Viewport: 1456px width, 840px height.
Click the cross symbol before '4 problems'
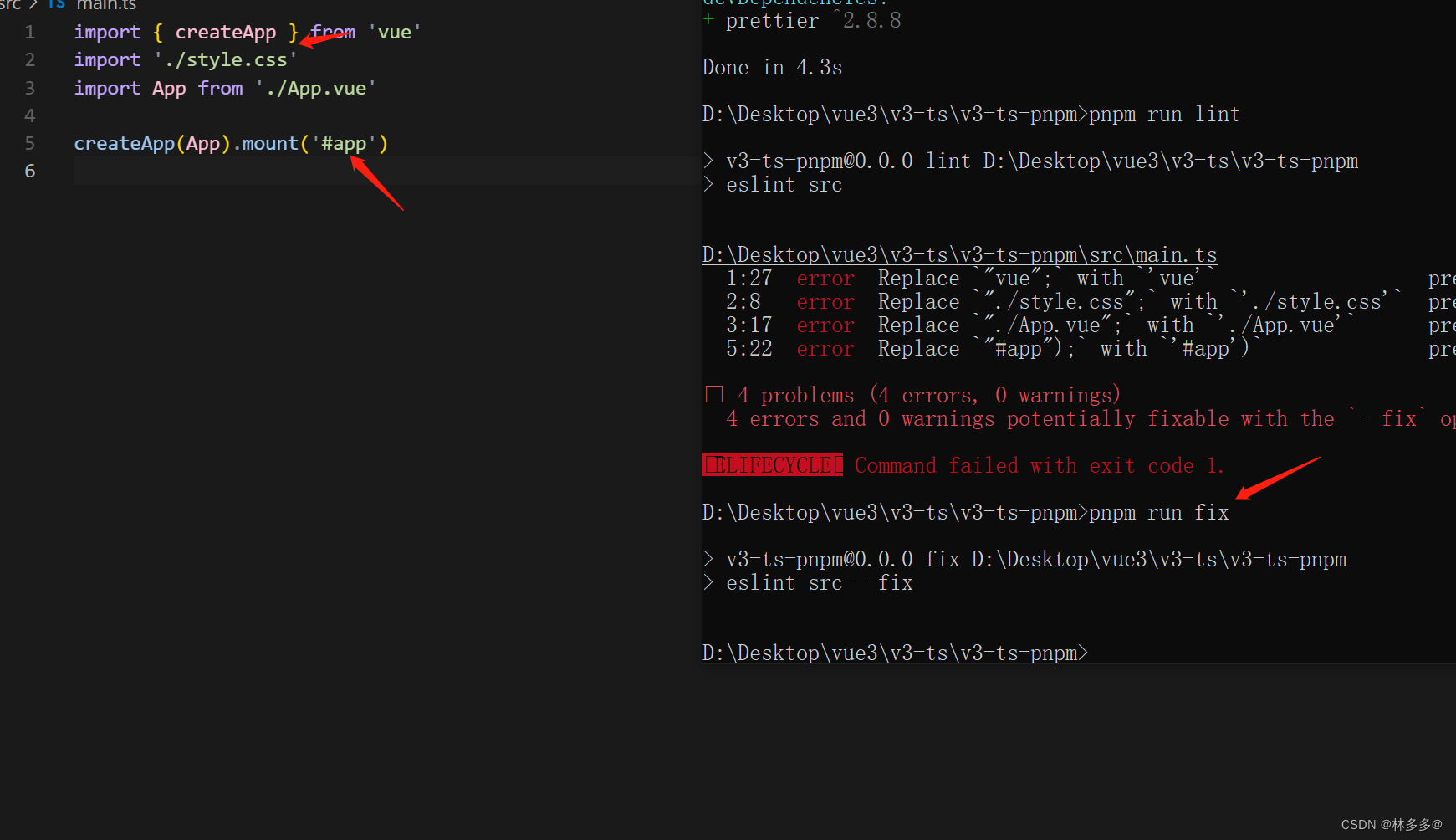tap(714, 395)
